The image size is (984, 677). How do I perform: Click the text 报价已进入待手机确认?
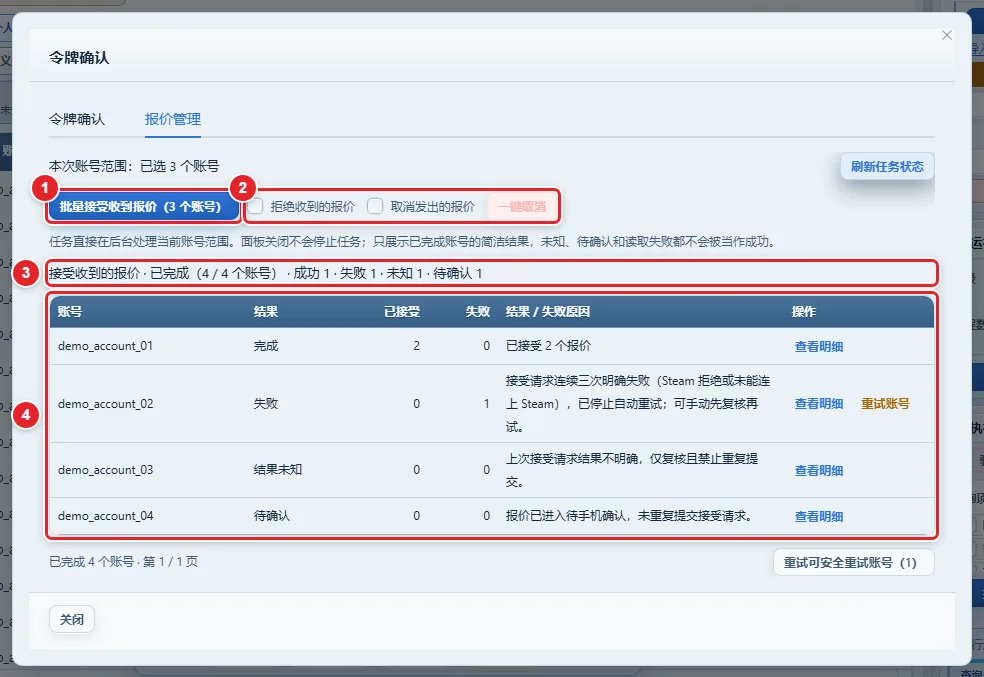pyautogui.click(x=629, y=516)
